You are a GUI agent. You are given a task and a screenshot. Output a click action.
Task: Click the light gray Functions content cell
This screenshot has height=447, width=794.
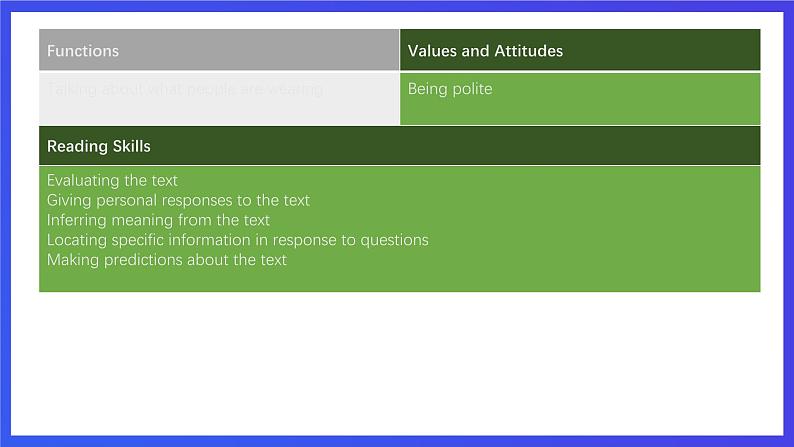pos(219,99)
